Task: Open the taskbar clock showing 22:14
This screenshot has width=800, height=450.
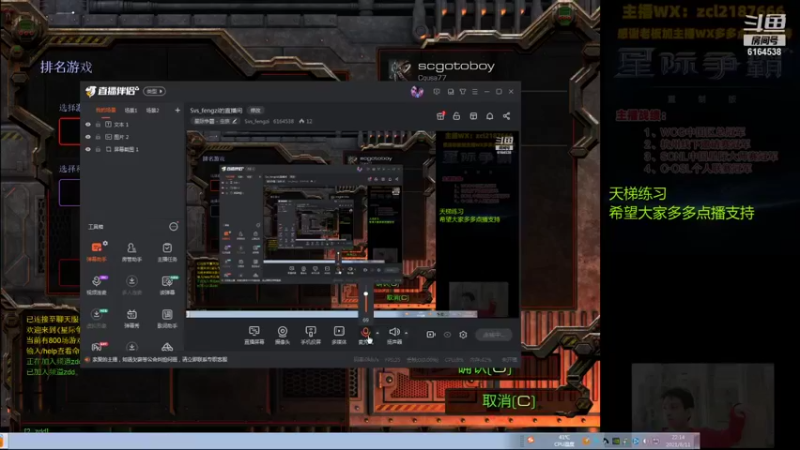Action: [679, 441]
